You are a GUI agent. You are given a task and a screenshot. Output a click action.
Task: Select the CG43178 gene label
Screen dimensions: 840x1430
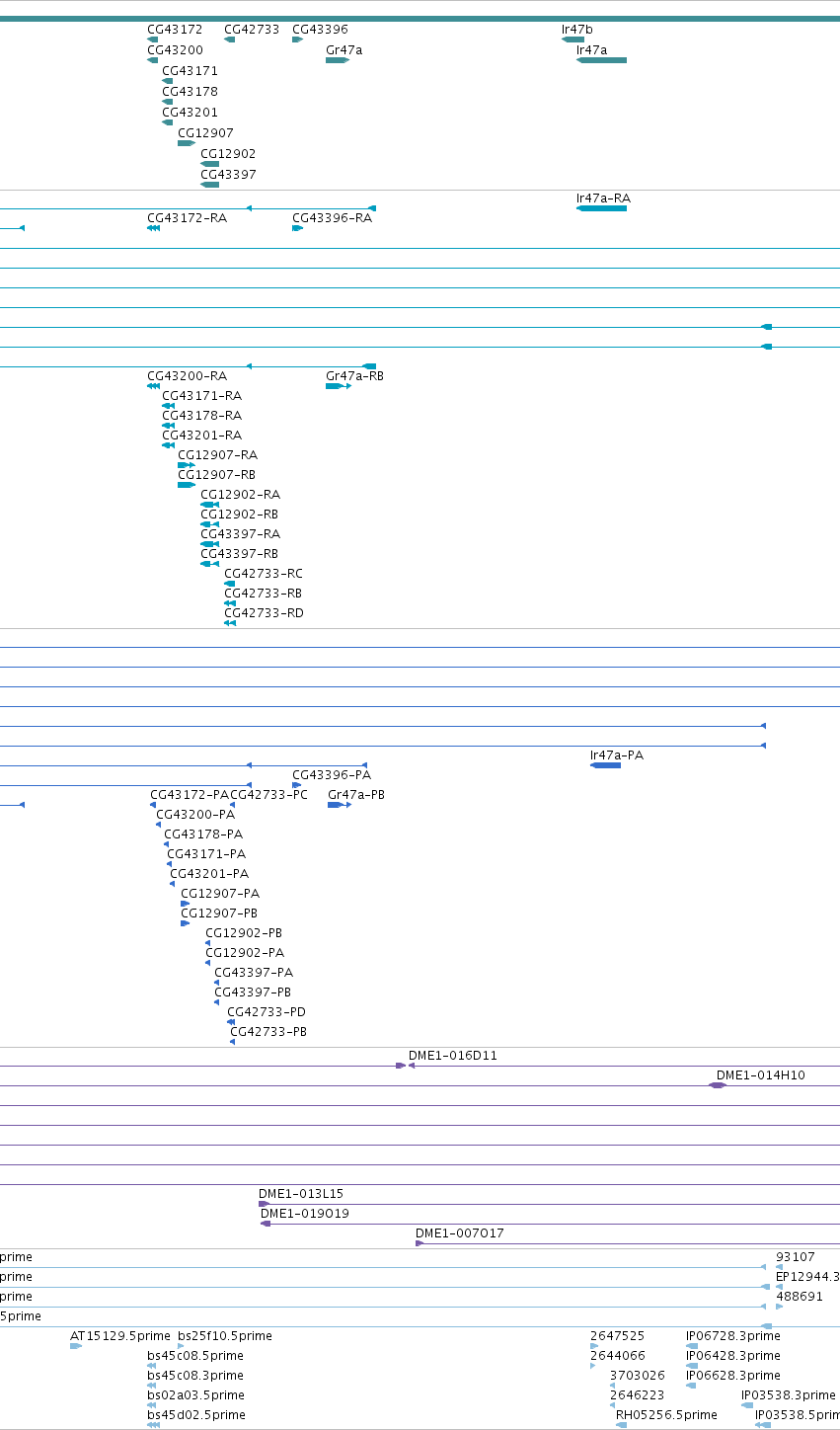(x=190, y=92)
